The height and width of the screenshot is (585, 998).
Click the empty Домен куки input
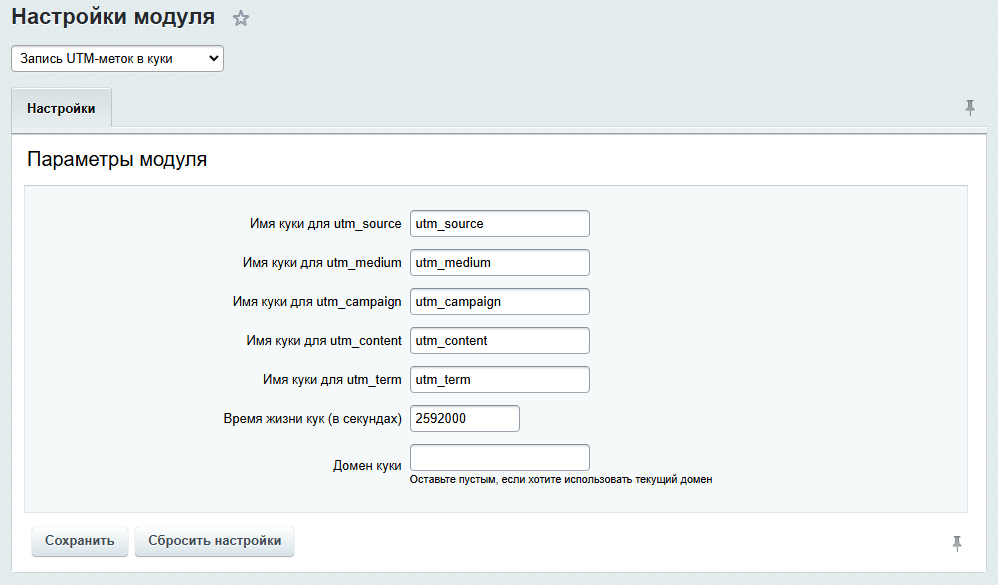499,457
